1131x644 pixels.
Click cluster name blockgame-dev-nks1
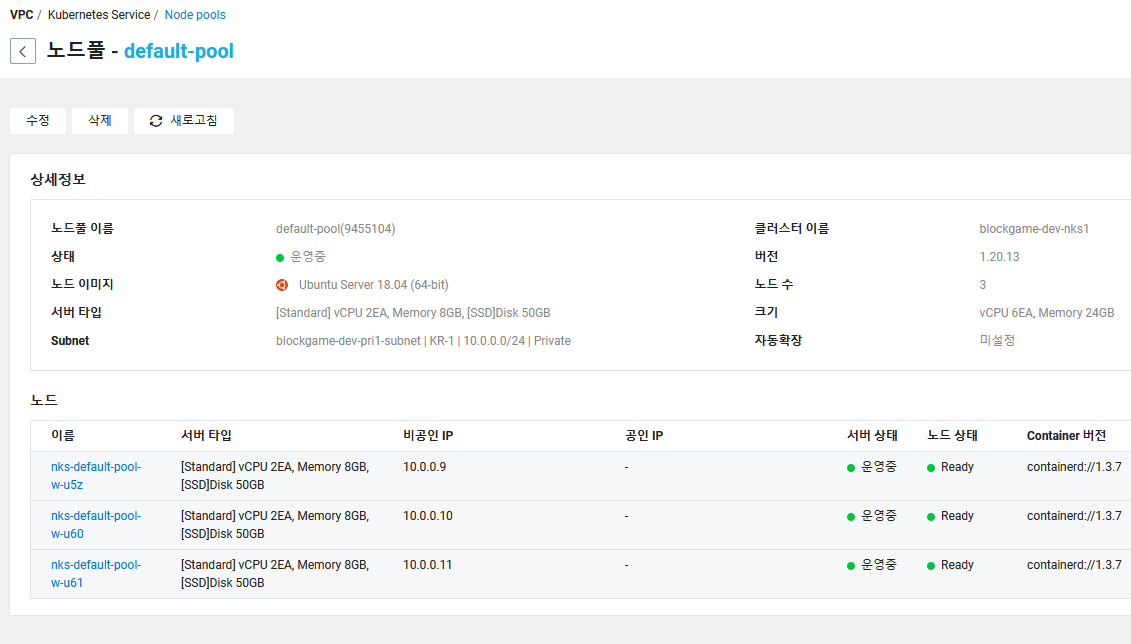click(1034, 229)
